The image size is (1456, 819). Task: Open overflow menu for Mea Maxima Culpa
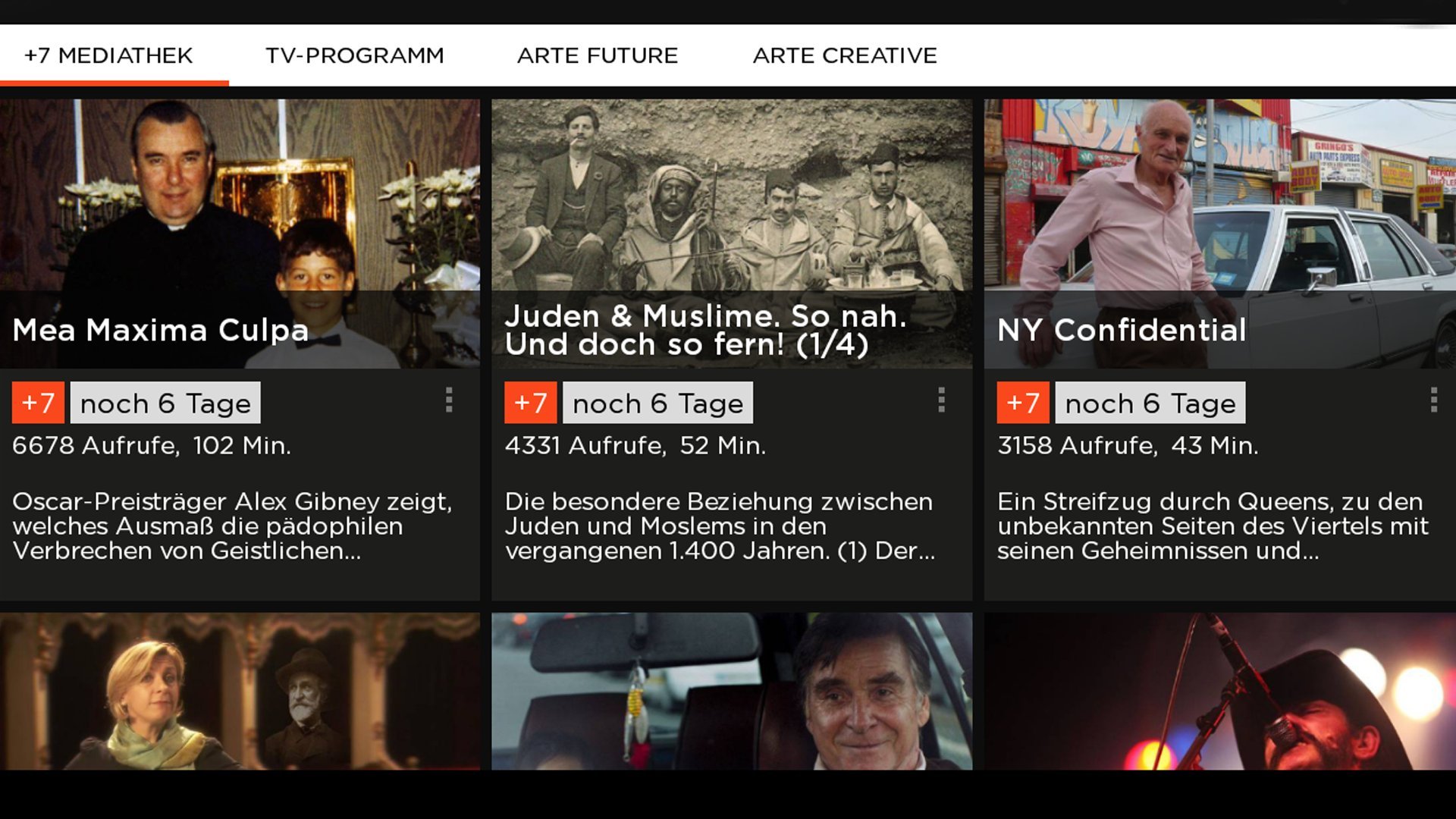[x=449, y=400]
